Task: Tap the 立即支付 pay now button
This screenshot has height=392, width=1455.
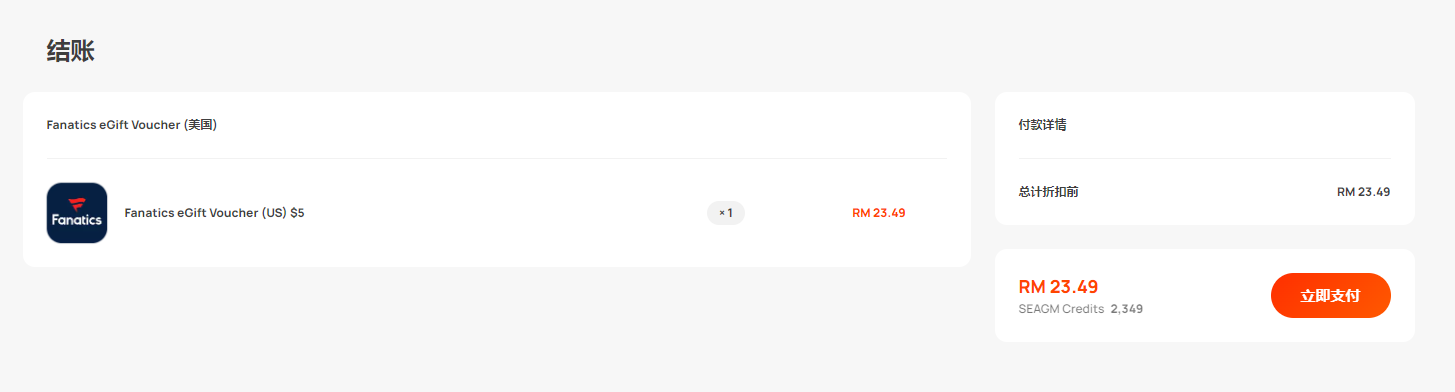Action: click(1330, 295)
